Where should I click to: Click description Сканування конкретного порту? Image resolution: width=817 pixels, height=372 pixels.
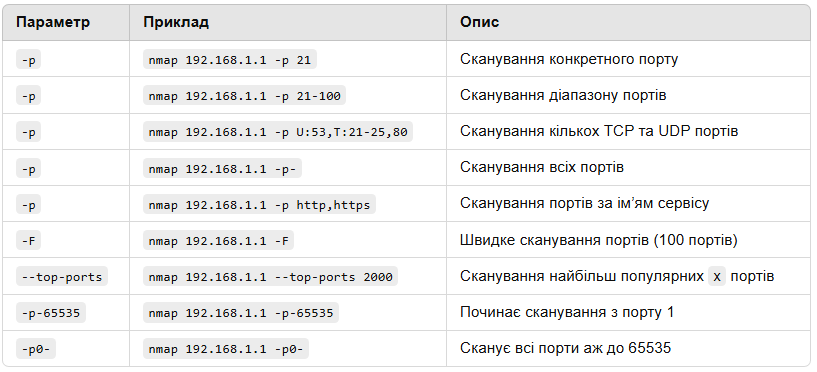point(569,59)
